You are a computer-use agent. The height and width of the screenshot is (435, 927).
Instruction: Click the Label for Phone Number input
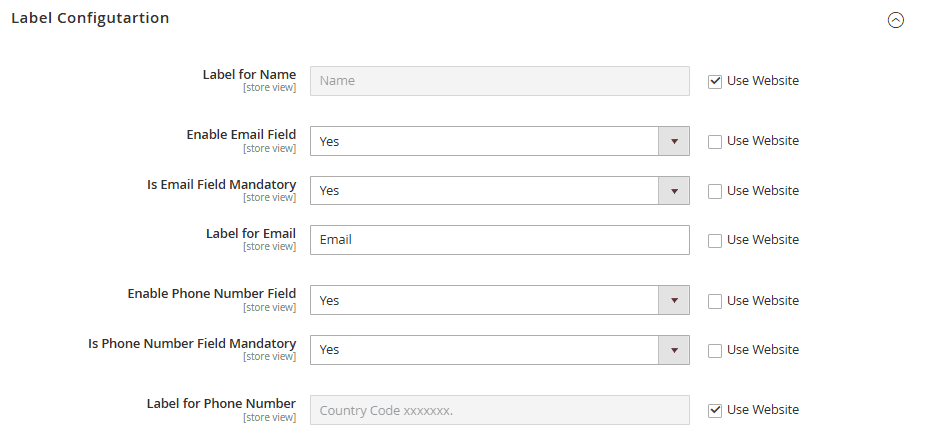pyautogui.click(x=499, y=410)
